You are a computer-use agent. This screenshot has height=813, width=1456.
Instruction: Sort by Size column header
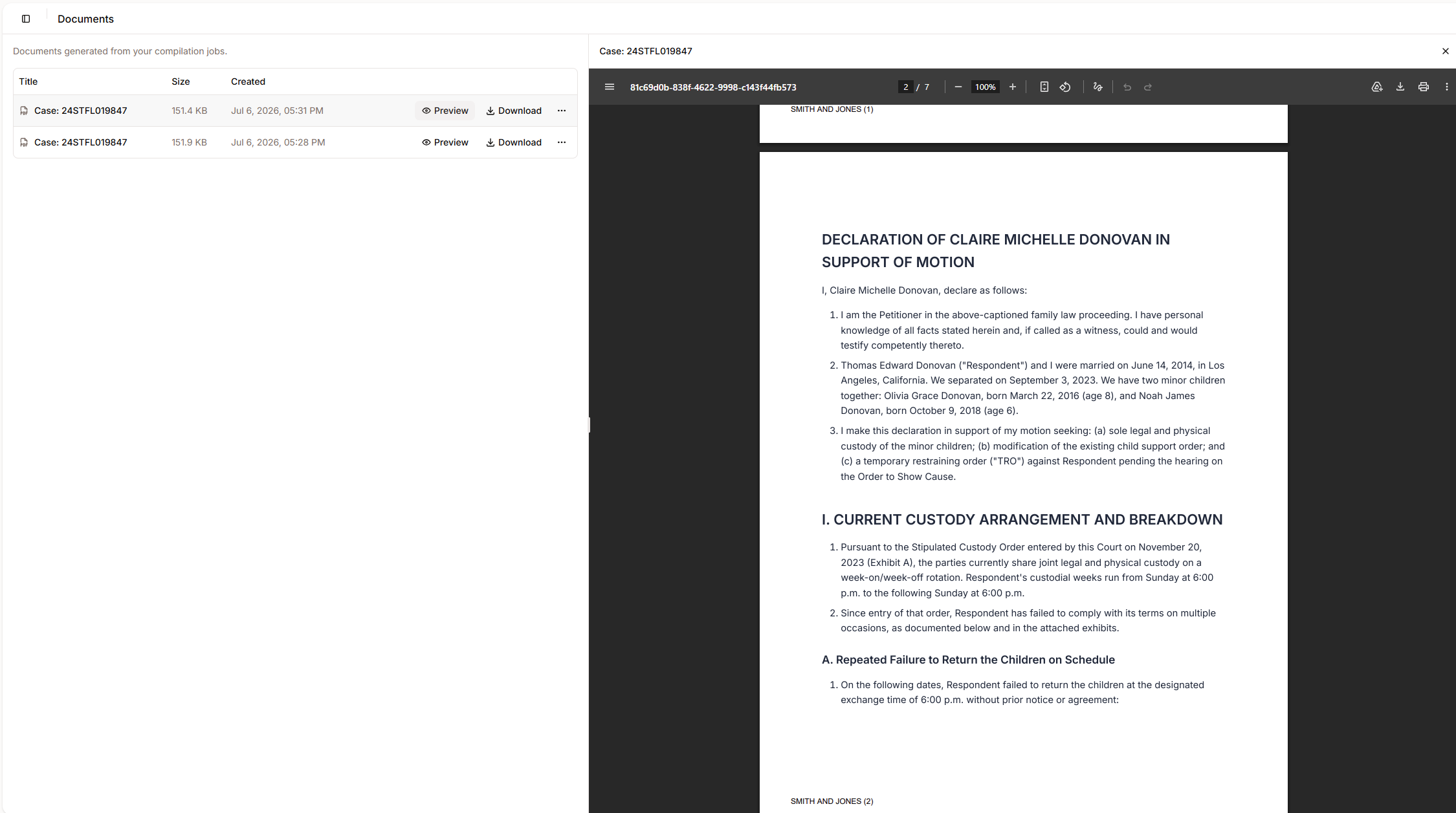pyautogui.click(x=181, y=81)
